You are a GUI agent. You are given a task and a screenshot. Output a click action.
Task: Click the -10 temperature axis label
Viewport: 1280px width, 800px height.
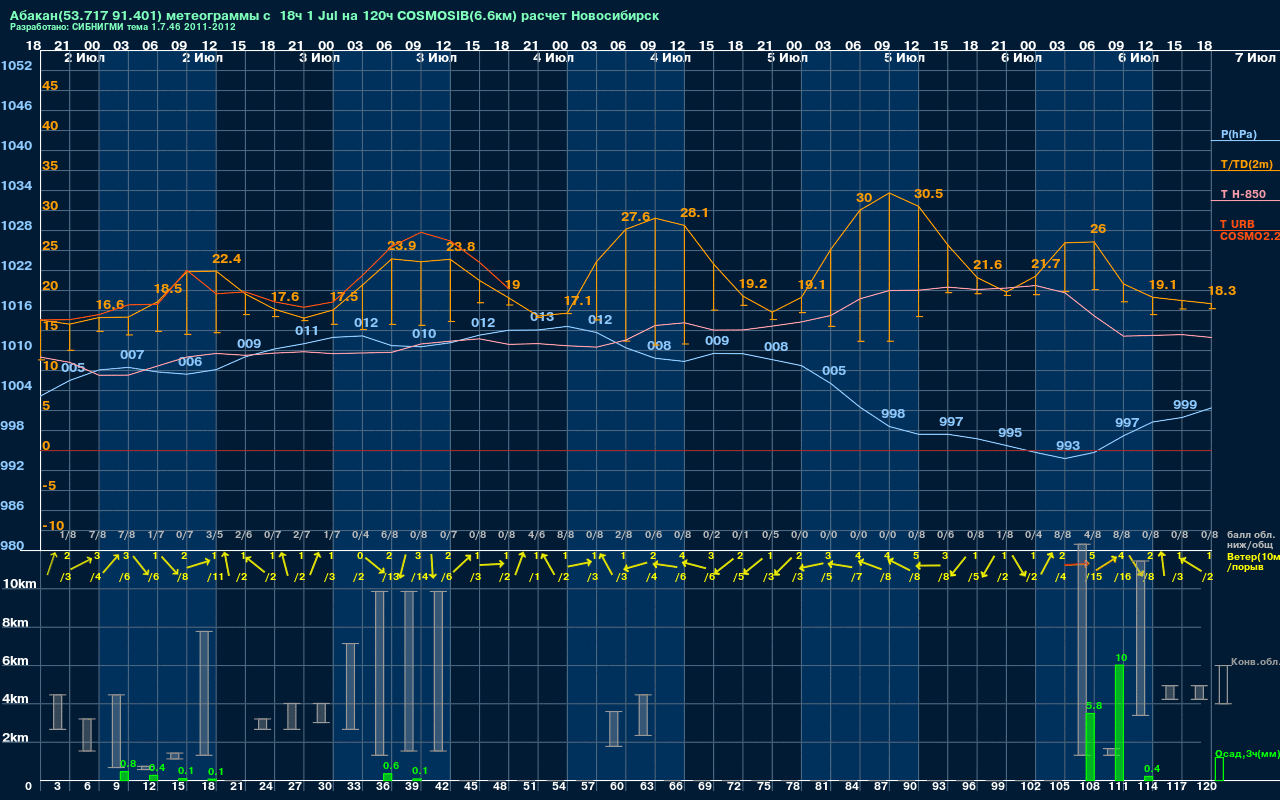[53, 526]
